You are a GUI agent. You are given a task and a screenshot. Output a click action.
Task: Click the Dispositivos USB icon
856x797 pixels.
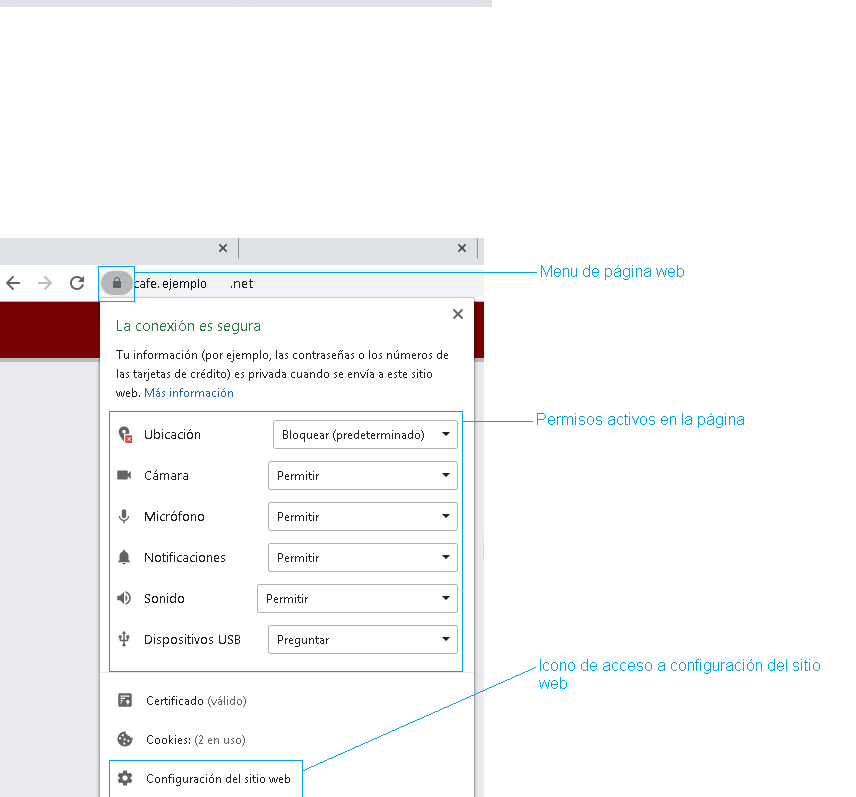(x=124, y=639)
